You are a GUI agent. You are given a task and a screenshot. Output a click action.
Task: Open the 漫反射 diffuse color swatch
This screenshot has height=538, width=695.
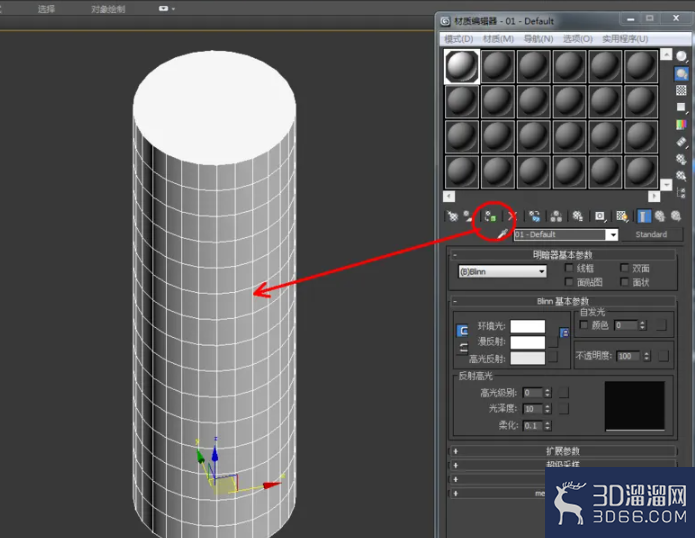click(527, 342)
